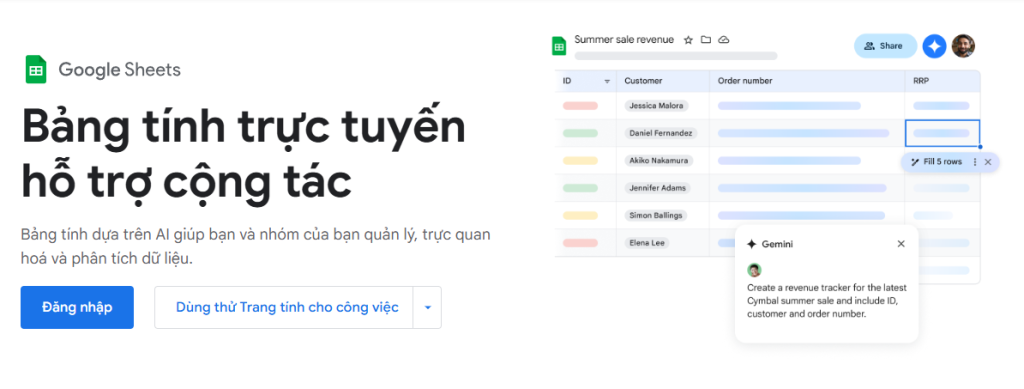Click the Google Sheets logo icon
Screen dimensions: 1024x389
coord(36,70)
